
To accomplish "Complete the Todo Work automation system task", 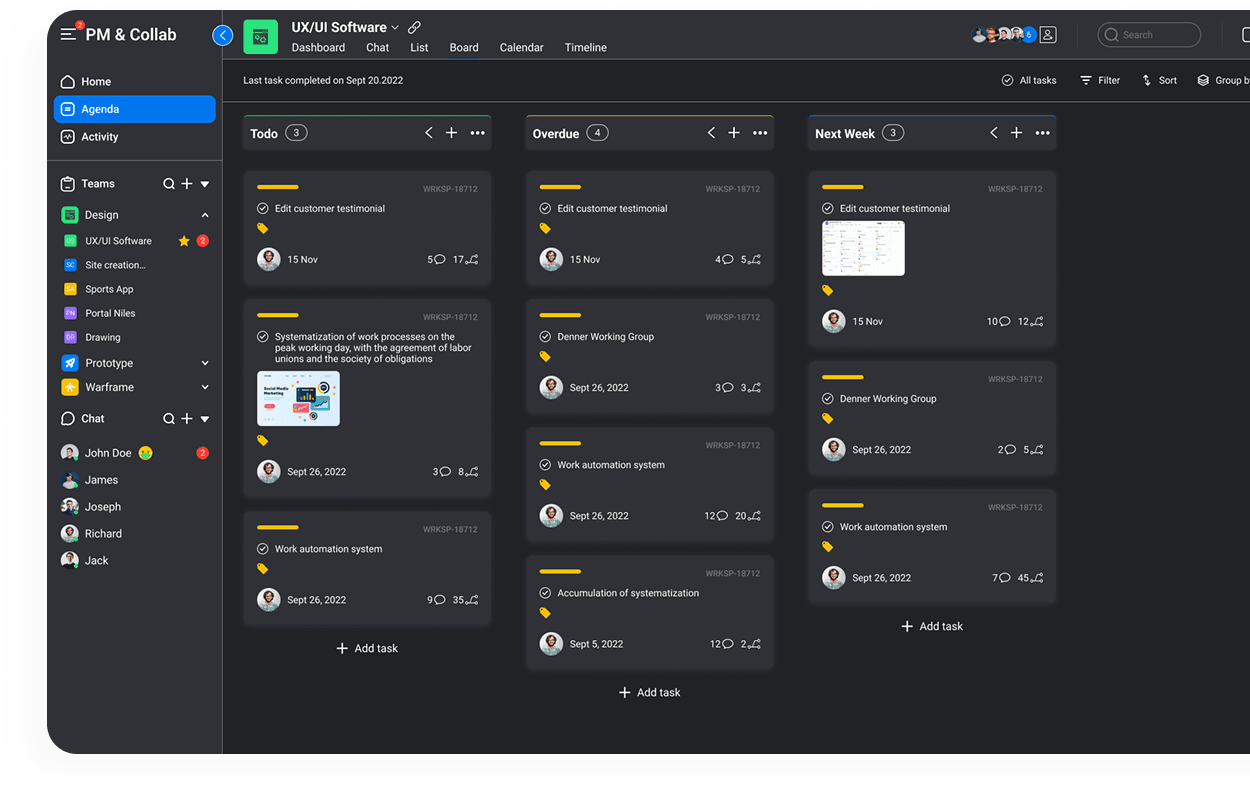I will pos(263,549).
